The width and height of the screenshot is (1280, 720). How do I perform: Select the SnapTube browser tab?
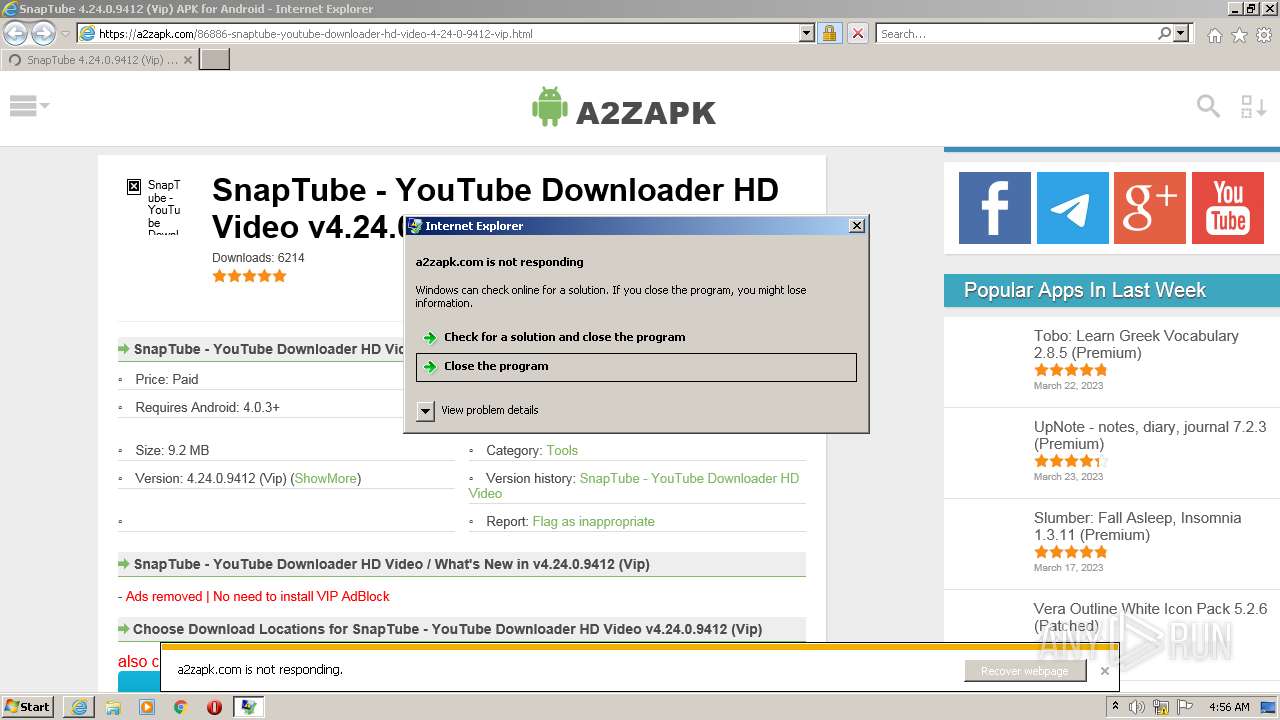click(99, 60)
